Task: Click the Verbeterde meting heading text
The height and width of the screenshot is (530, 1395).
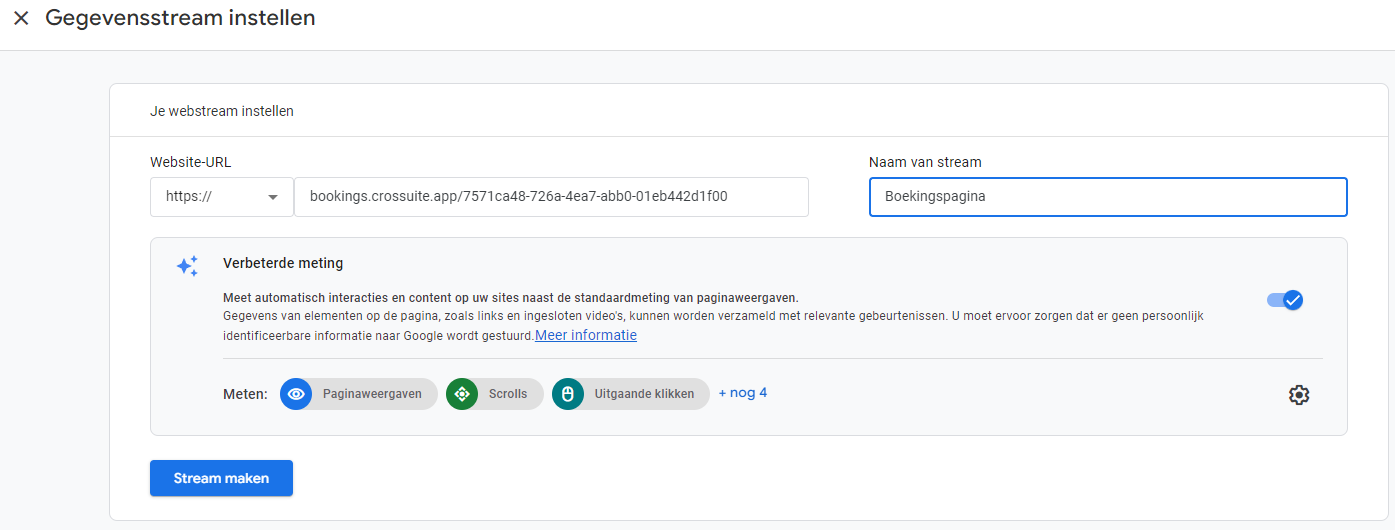Action: [283, 264]
